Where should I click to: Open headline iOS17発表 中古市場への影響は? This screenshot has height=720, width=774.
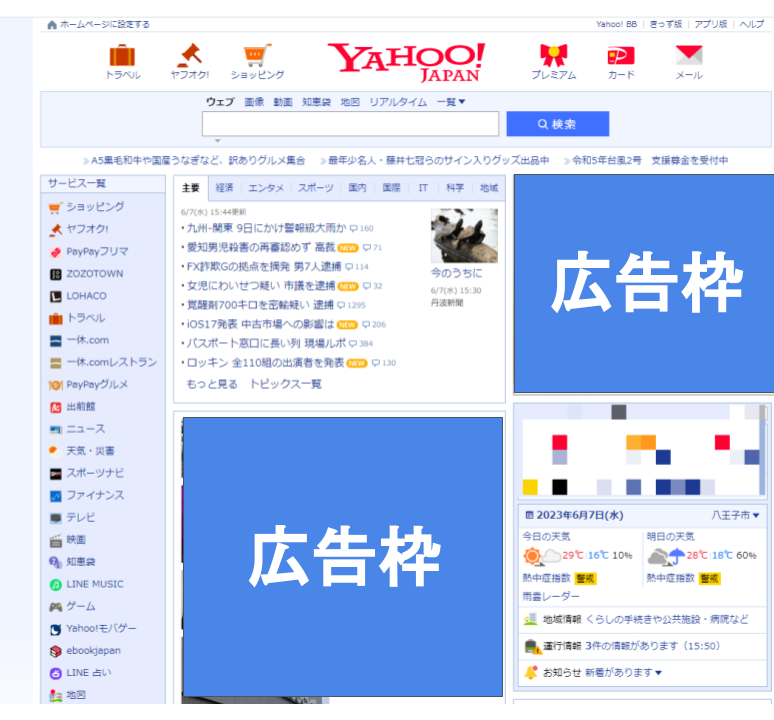coord(261,324)
